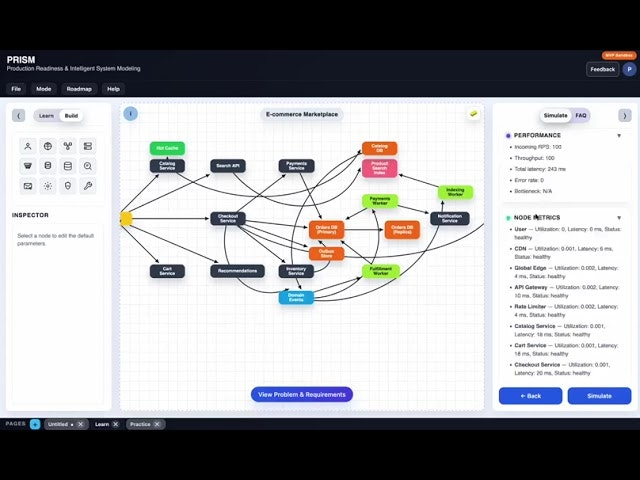640x480 pixels.
Task: Collapse the Performance section
Action: [618, 135]
